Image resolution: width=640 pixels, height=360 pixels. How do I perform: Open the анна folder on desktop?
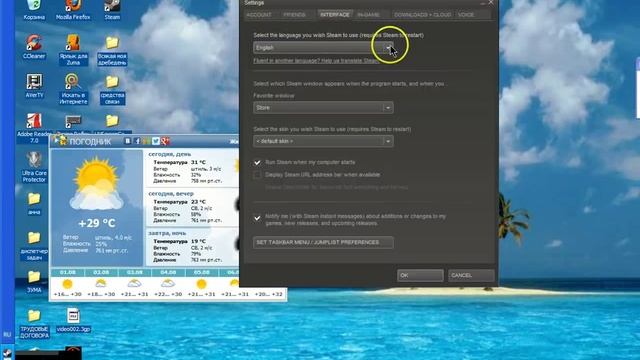click(34, 204)
